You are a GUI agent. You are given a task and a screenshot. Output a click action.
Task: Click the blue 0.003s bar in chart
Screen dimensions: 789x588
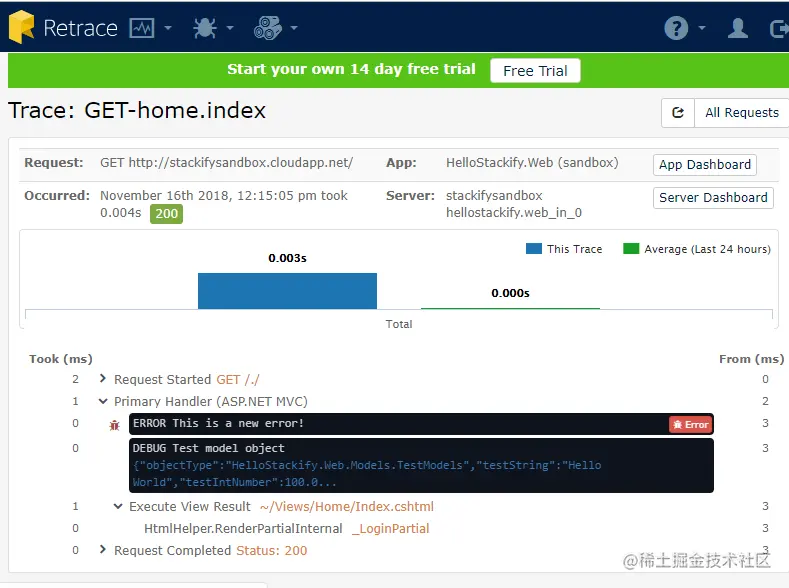pyautogui.click(x=287, y=291)
